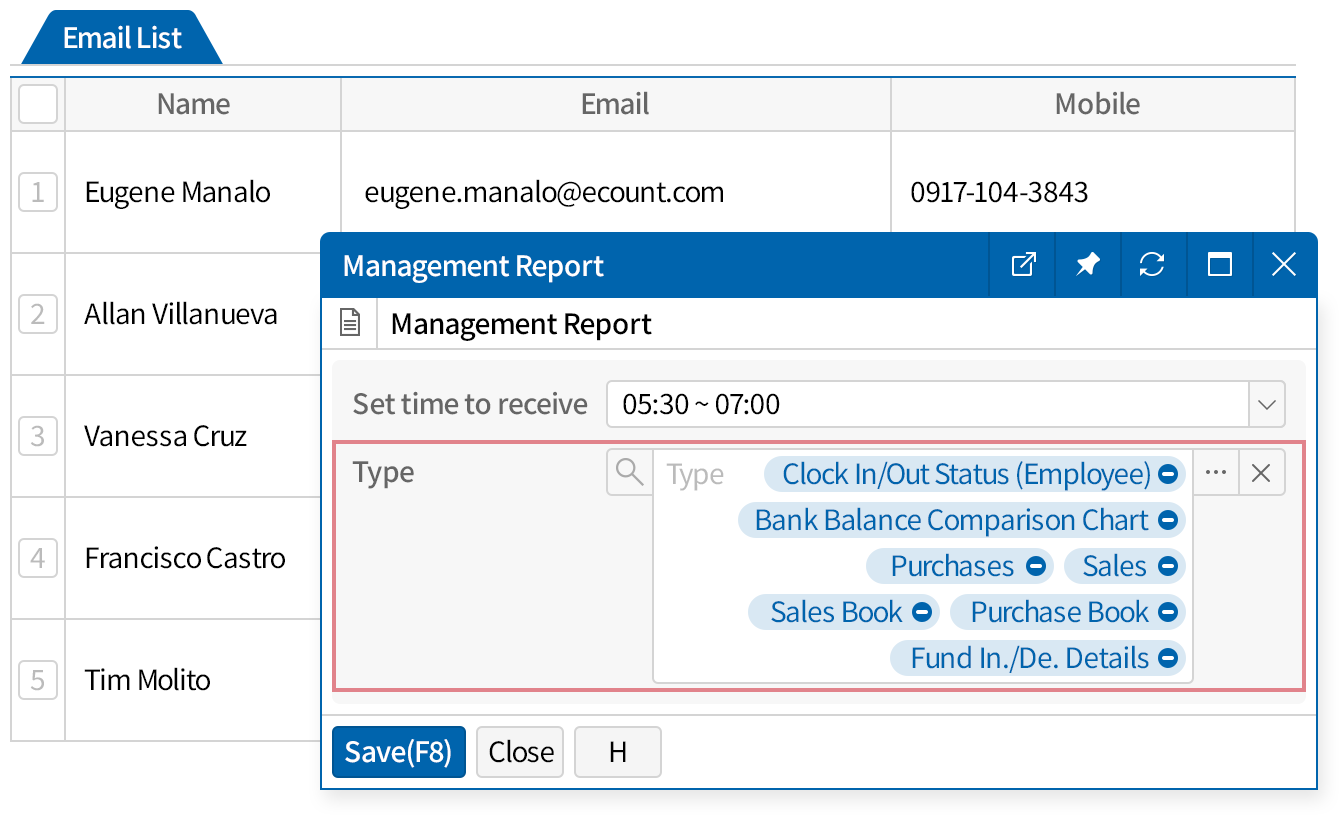Remove the Fund In./De. Details tag
Screen dimensions: 1339x815
tap(1167, 658)
